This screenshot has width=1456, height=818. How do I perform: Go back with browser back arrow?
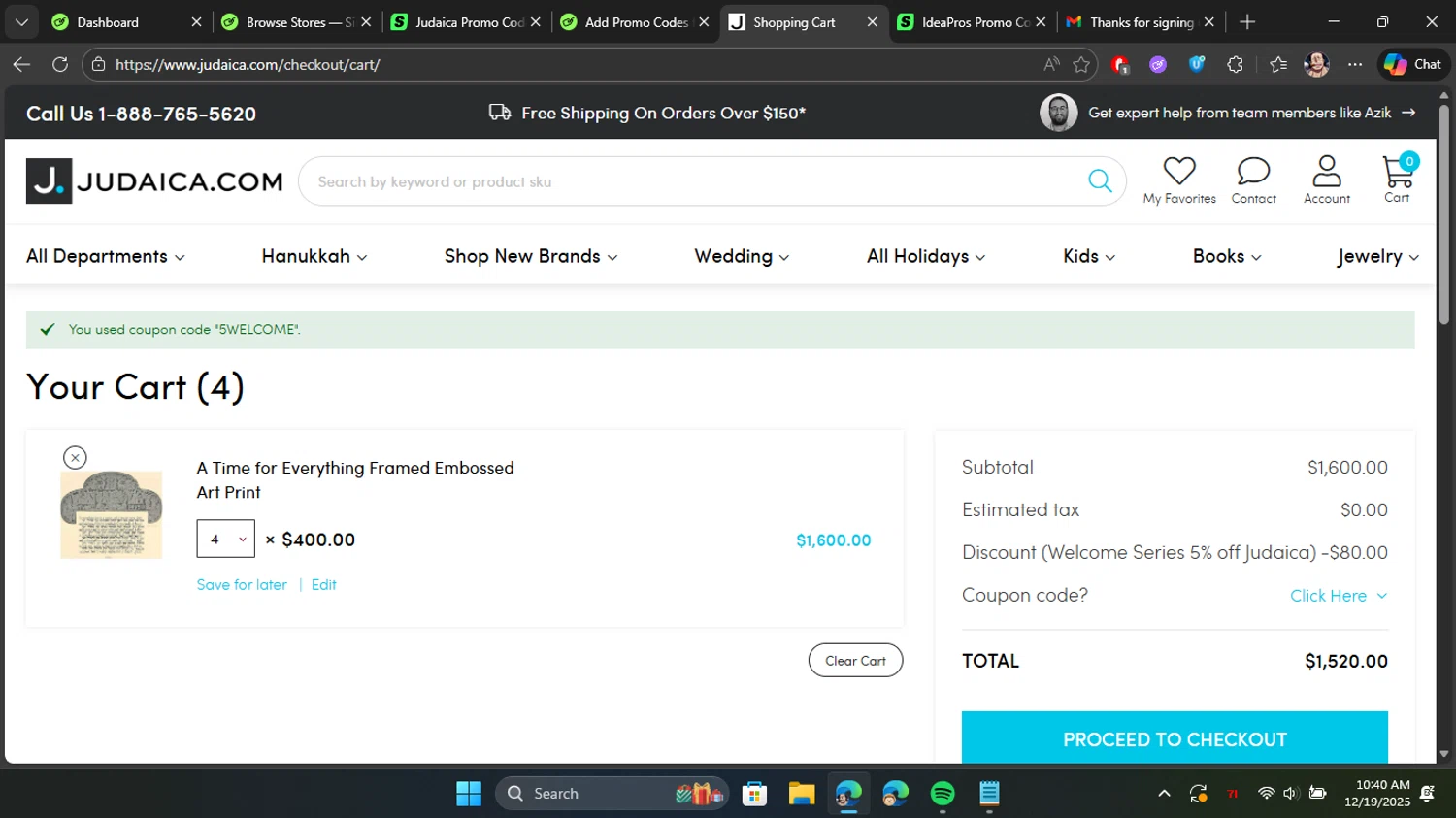[21, 64]
